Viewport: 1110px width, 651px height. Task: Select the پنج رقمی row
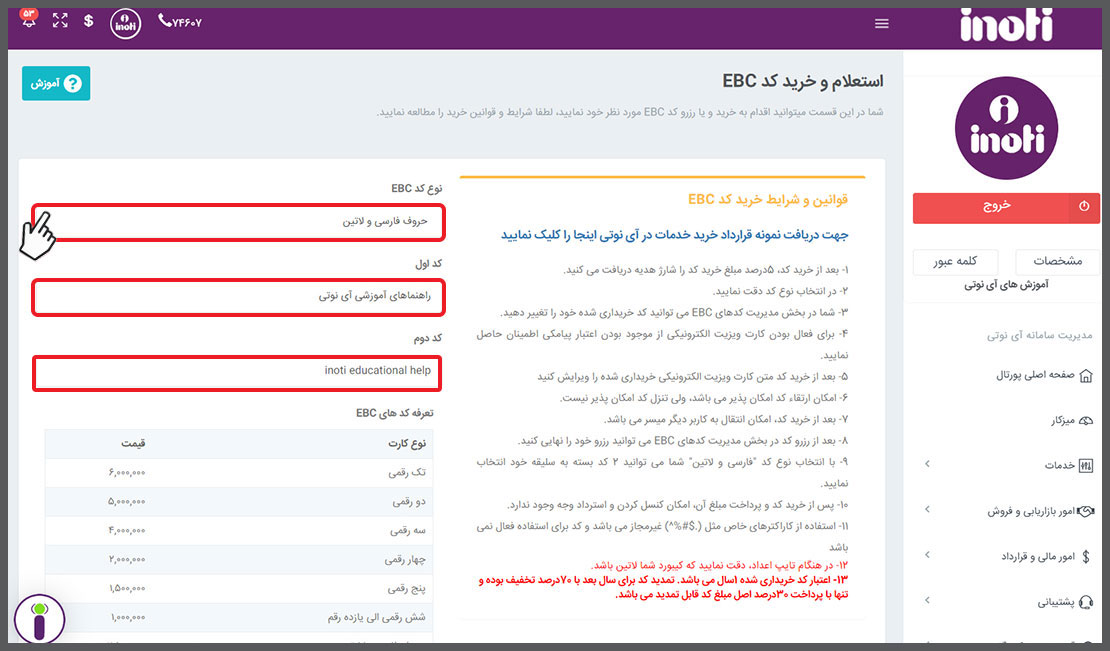[239, 589]
